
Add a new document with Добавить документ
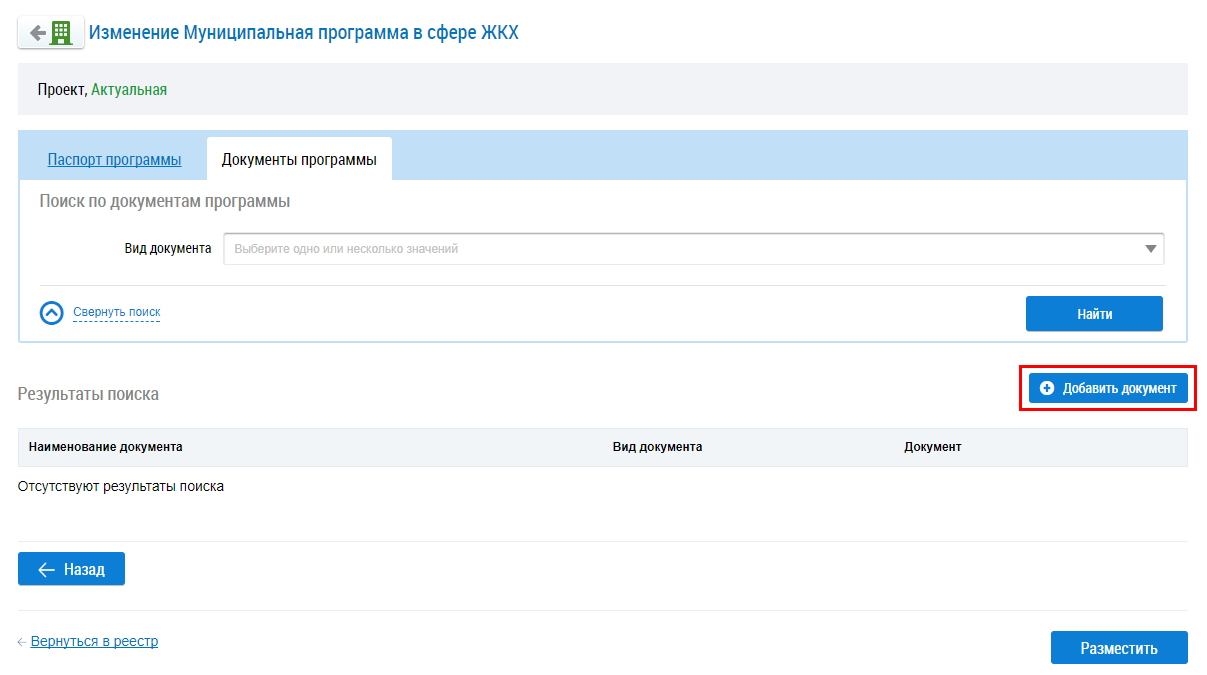[x=1108, y=388]
